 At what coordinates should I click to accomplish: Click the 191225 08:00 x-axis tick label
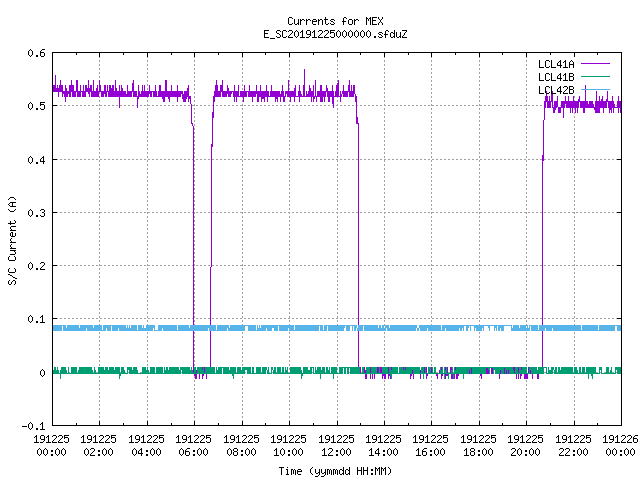pos(241,446)
